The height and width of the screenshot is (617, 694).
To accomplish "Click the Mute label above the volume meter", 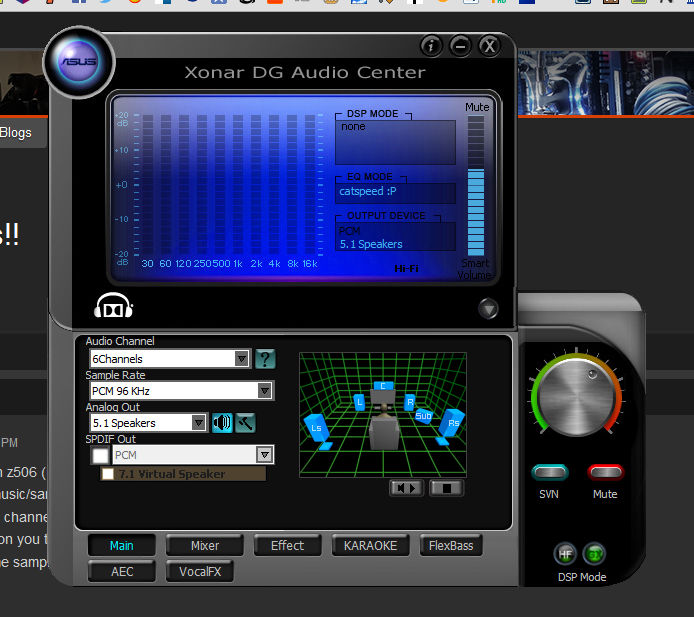I will coord(477,108).
